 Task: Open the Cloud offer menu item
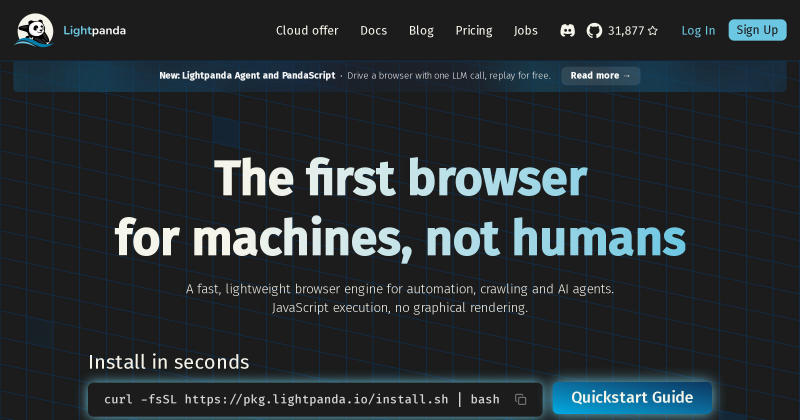click(307, 31)
